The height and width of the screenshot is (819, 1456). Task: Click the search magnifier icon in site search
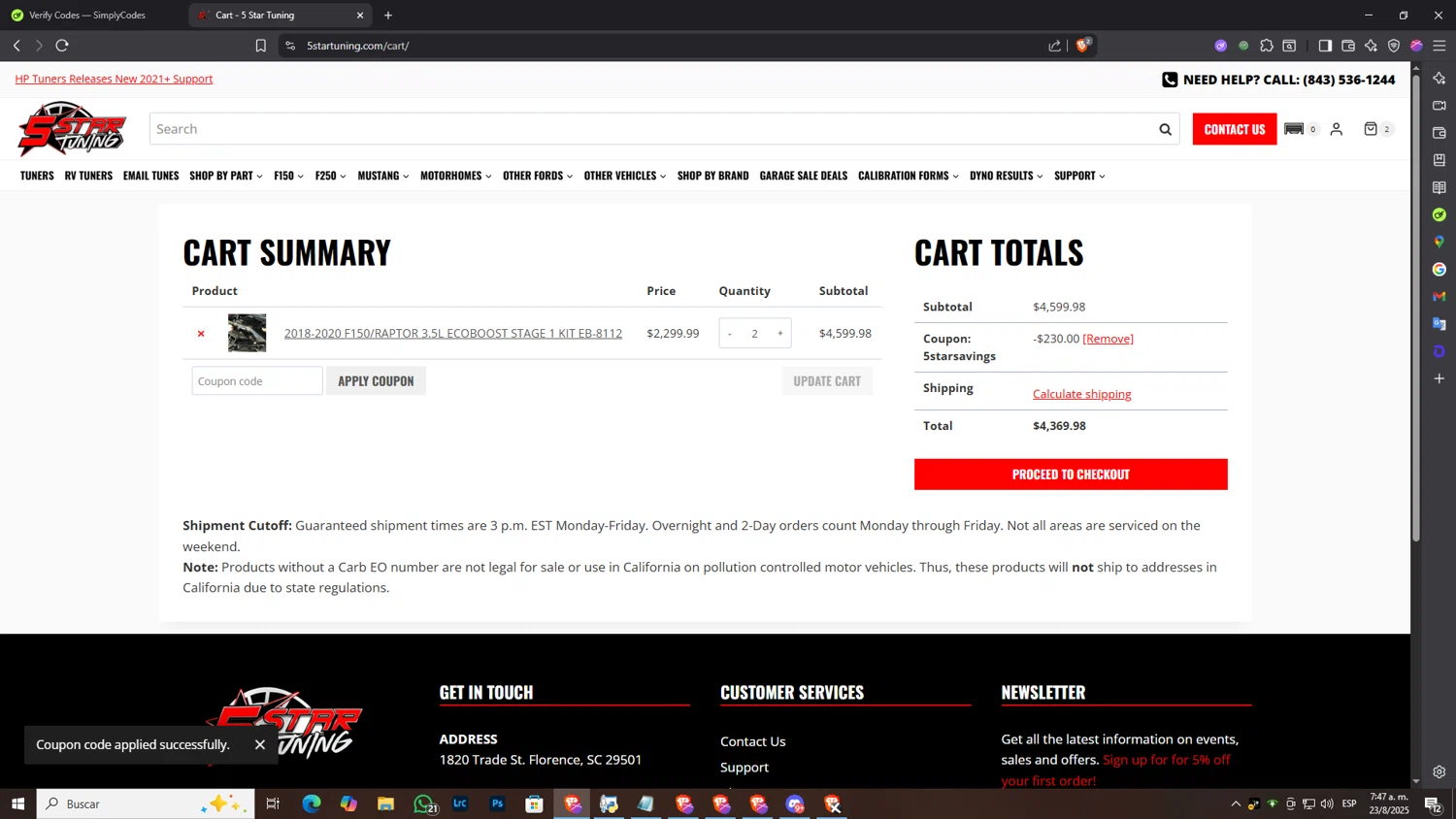pos(1165,129)
